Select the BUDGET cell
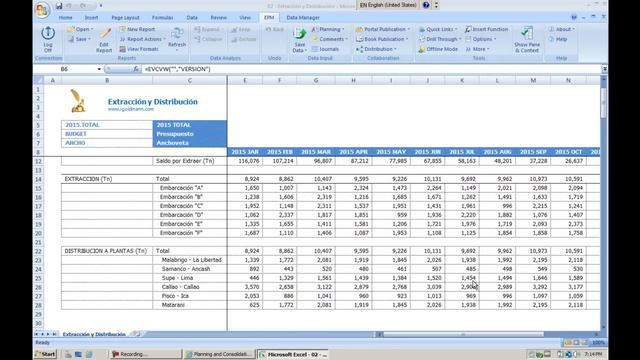 coord(107,134)
